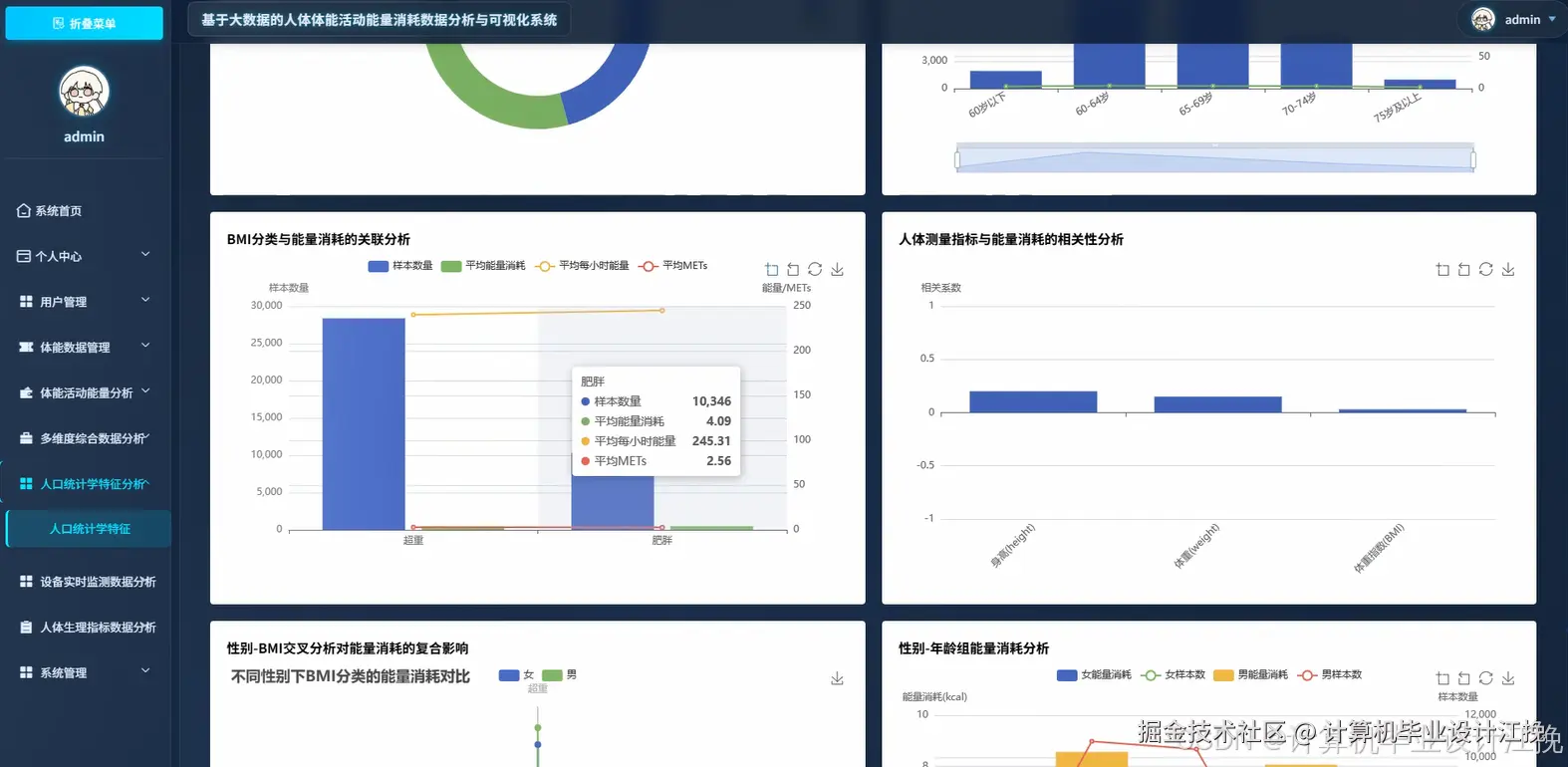The width and height of the screenshot is (1568, 767).
Task: Open the admin dropdown arrow in top bar
Action: click(1552, 19)
